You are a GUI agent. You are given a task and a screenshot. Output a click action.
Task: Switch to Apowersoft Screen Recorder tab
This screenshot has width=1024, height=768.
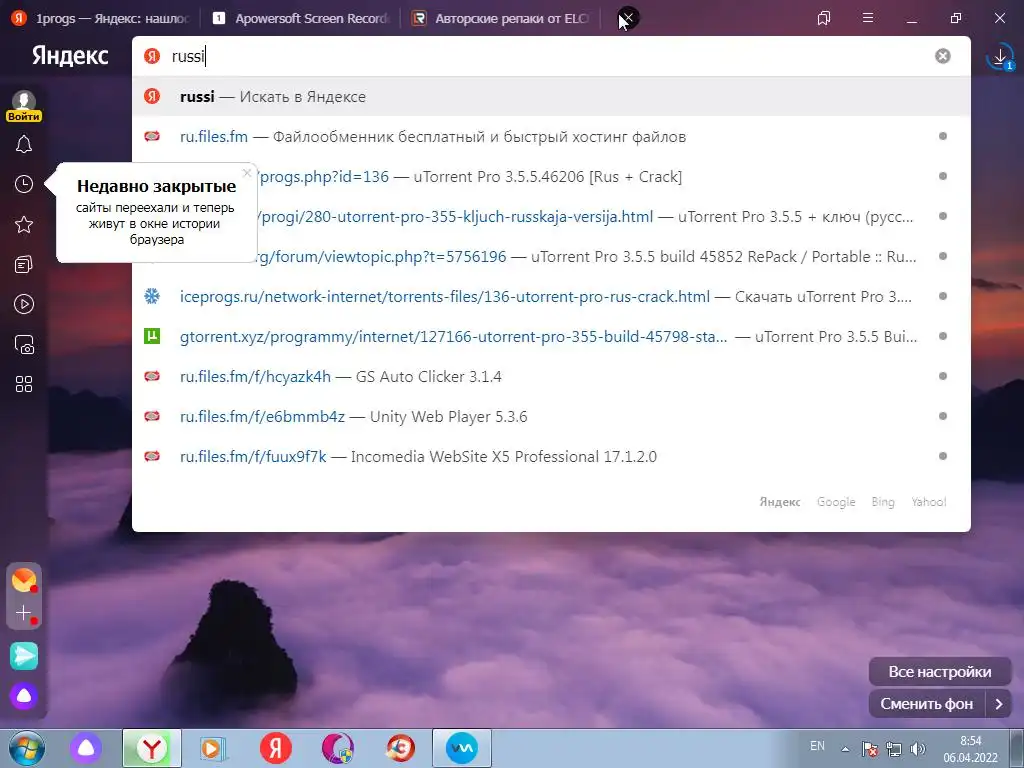point(301,18)
